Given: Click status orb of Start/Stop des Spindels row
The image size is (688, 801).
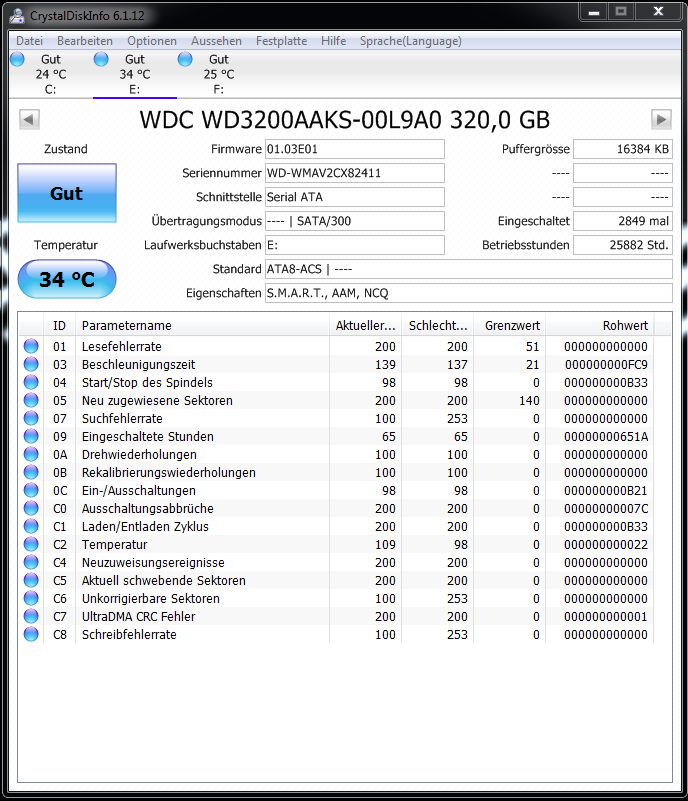Looking at the screenshot, I should (x=31, y=382).
